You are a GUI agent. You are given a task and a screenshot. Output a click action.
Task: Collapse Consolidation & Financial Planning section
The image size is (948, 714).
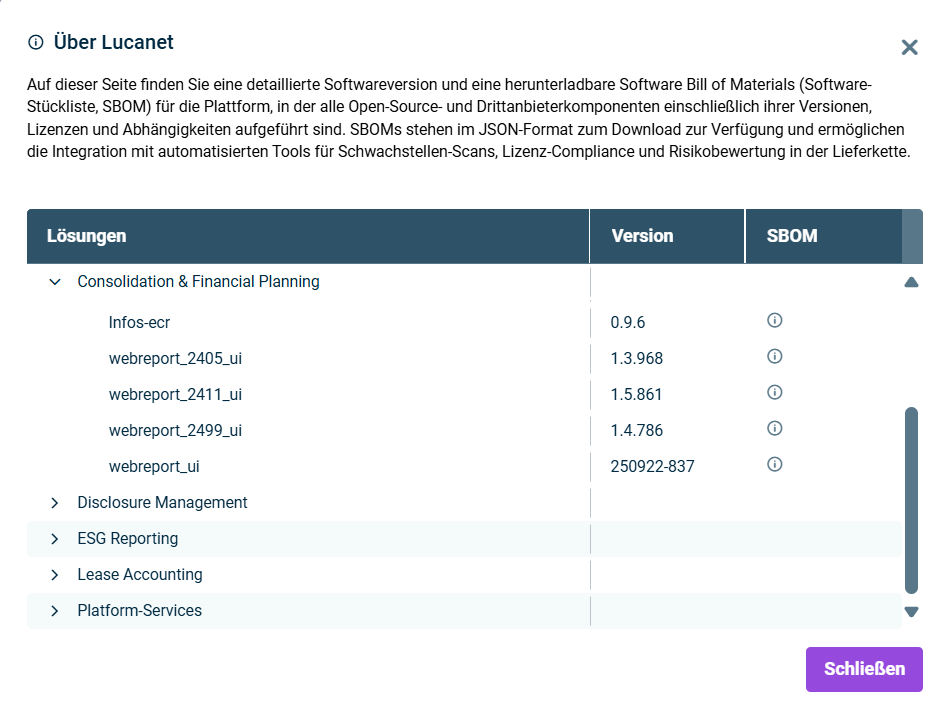55,282
